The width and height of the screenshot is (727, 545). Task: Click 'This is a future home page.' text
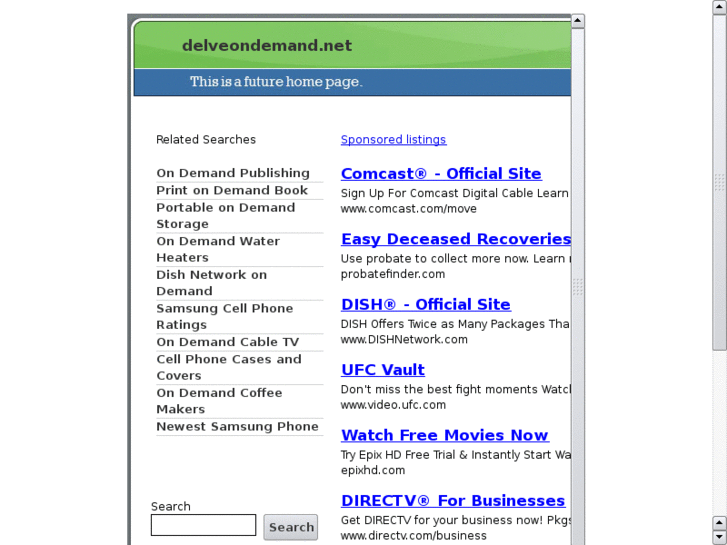pyautogui.click(x=276, y=82)
